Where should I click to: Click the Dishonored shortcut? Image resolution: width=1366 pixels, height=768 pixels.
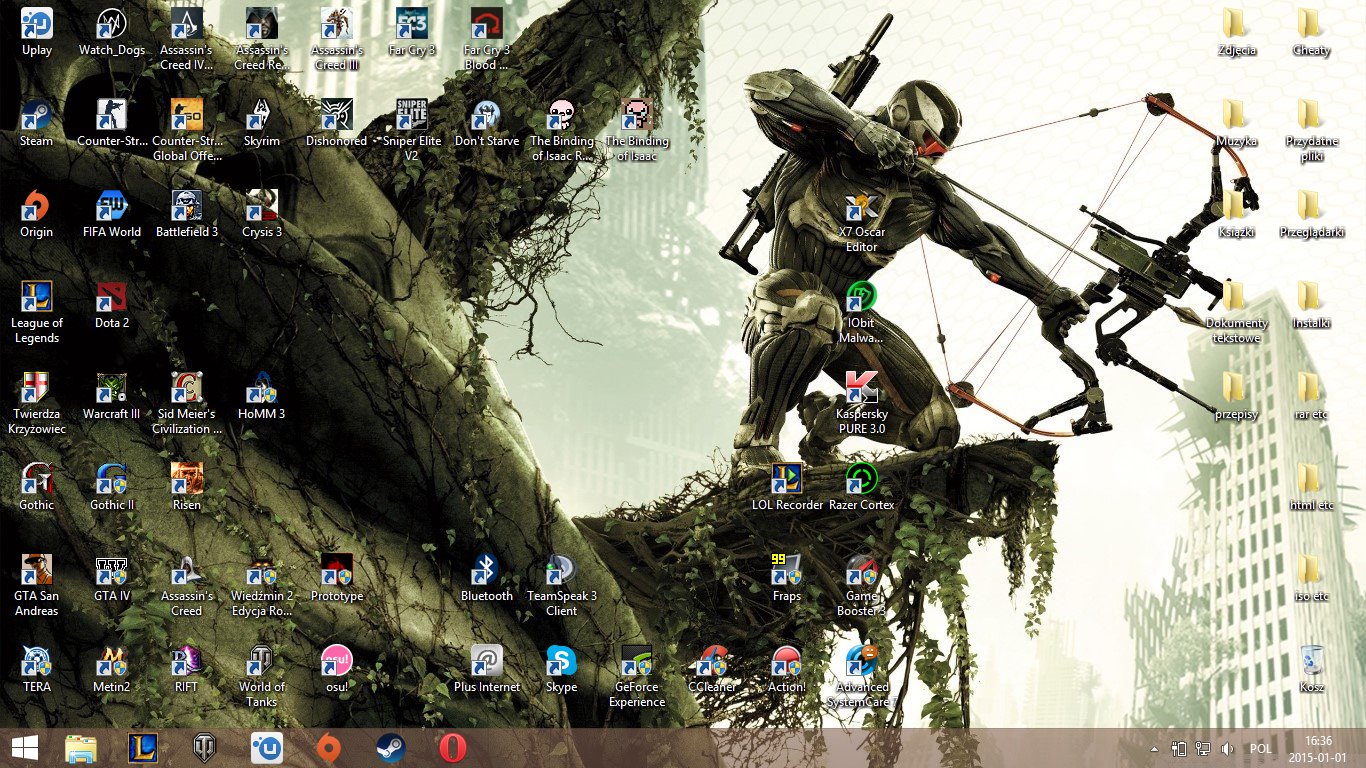pyautogui.click(x=337, y=123)
